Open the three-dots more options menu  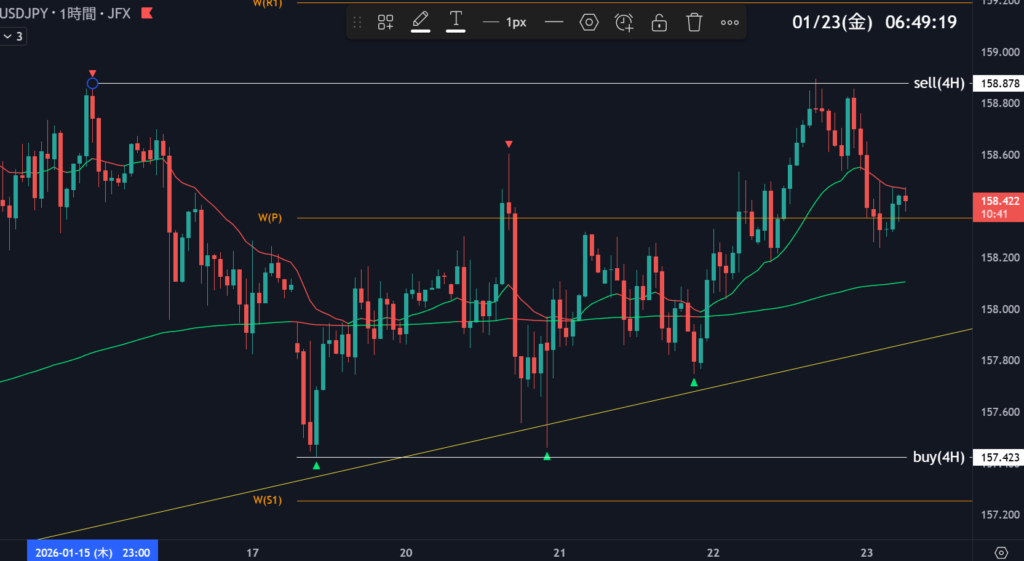[x=730, y=22]
